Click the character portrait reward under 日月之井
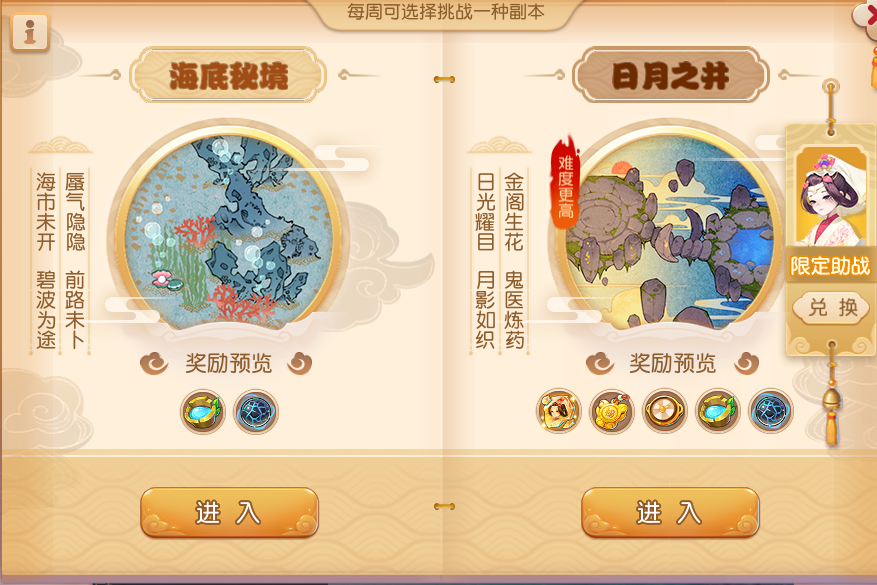Viewport: 877px width, 585px height. pyautogui.click(x=558, y=411)
